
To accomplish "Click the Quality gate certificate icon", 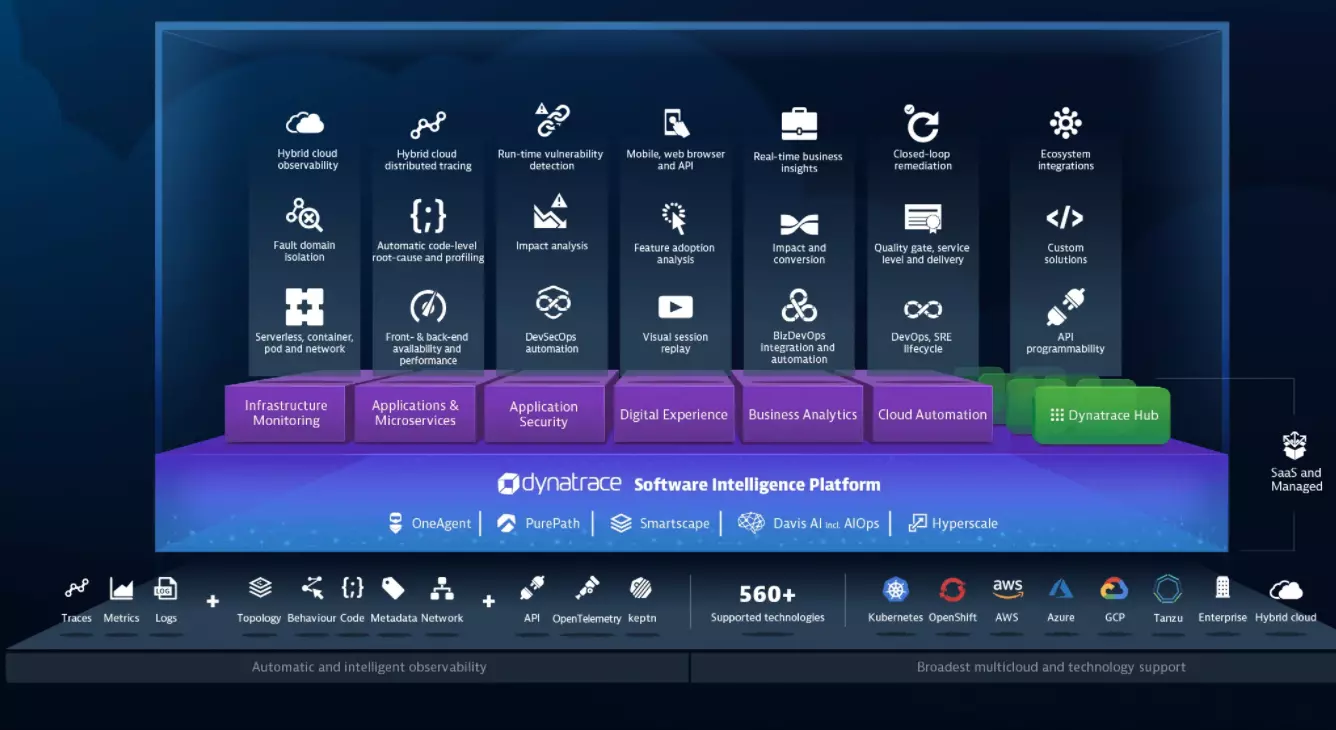I will [923, 218].
